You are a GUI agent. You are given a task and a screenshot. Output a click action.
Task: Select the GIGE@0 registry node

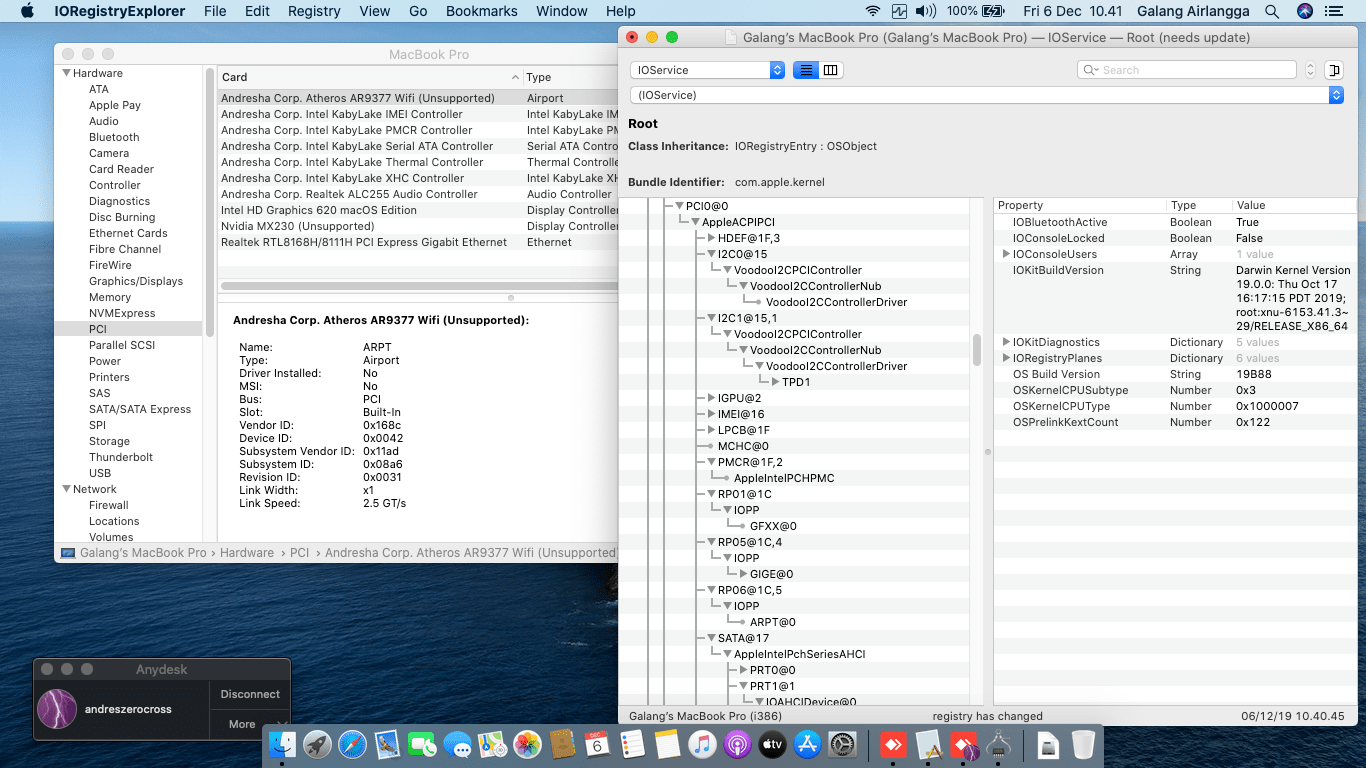(772, 574)
